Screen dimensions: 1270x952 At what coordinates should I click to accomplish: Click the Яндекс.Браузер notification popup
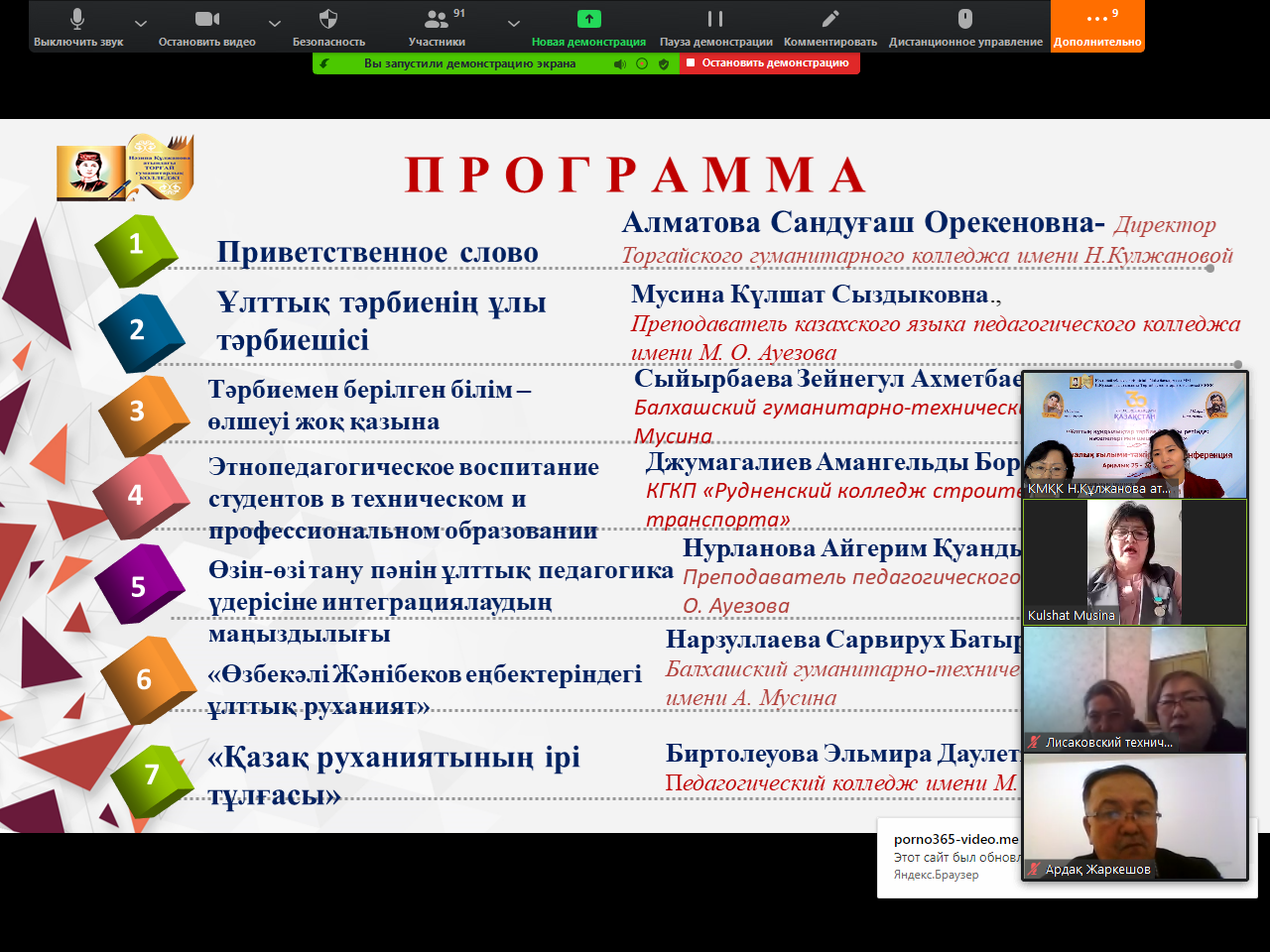point(948,858)
